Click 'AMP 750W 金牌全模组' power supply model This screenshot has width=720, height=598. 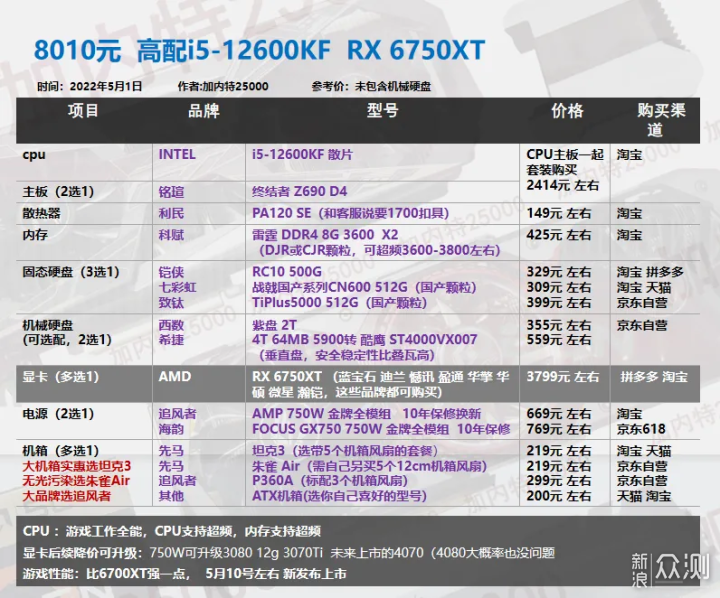click(321, 414)
